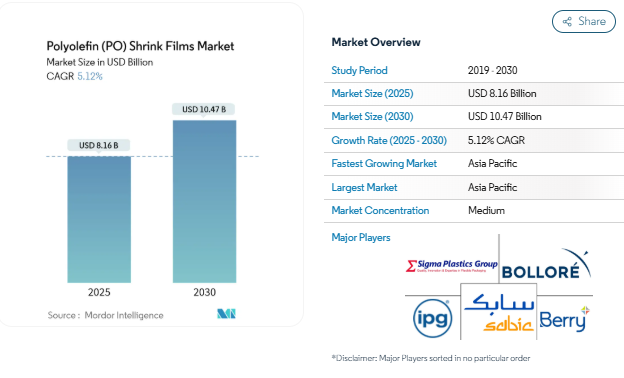
Task: Click Growth Rate (2025 - 2030) label
Action: 389,140
